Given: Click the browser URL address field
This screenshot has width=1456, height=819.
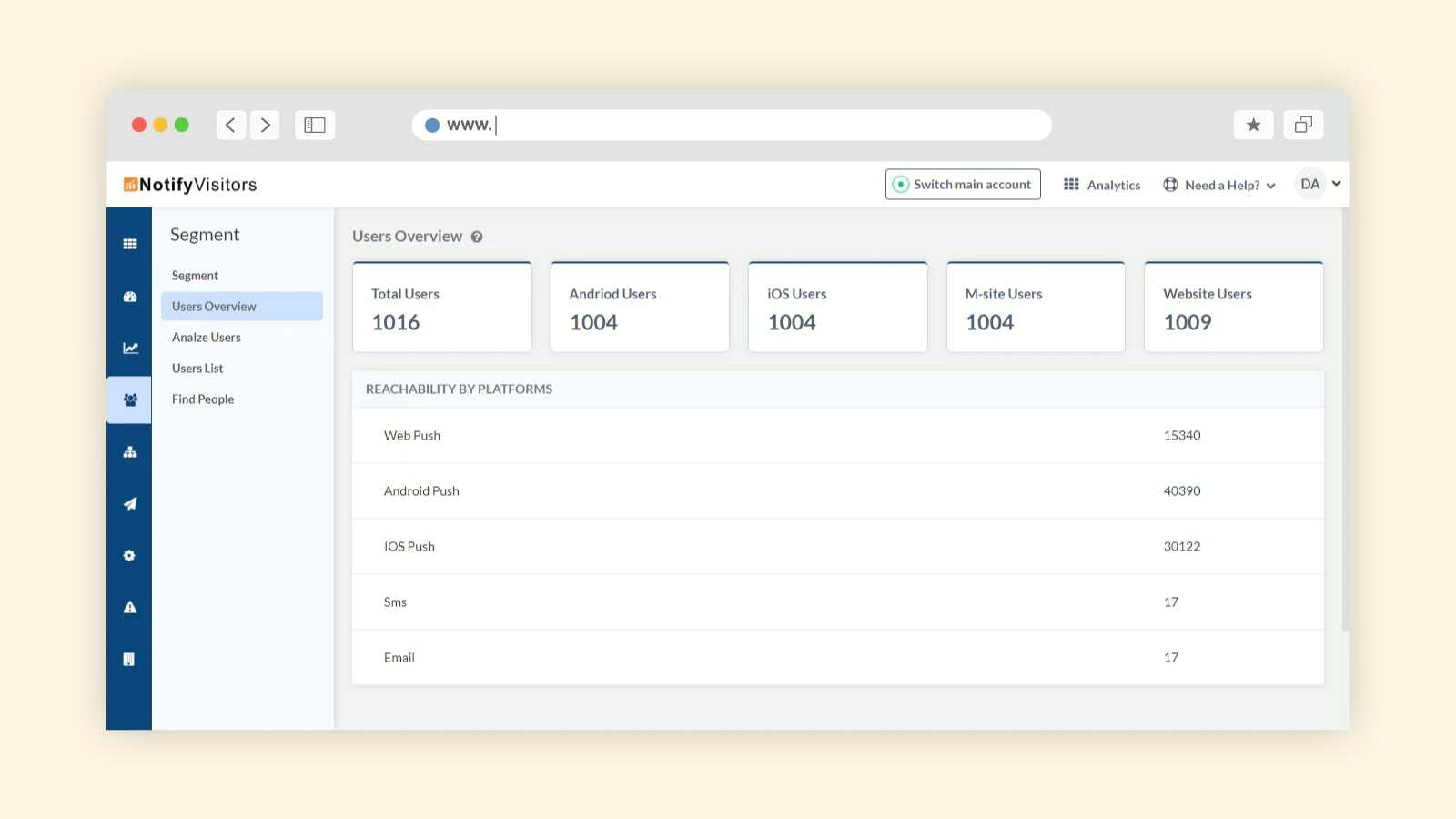Looking at the screenshot, I should [x=732, y=125].
